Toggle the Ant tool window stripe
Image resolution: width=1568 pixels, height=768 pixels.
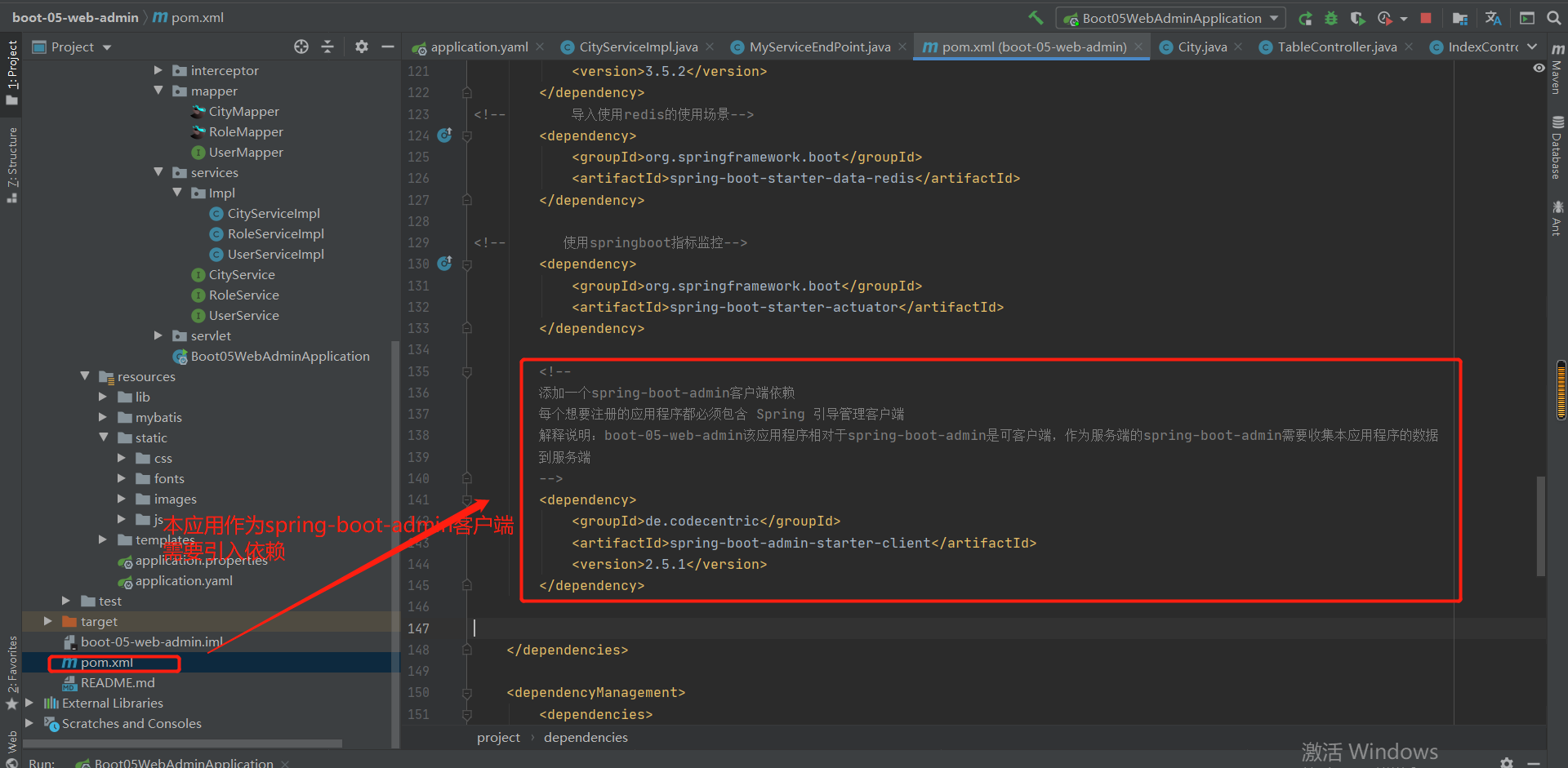[1557, 218]
